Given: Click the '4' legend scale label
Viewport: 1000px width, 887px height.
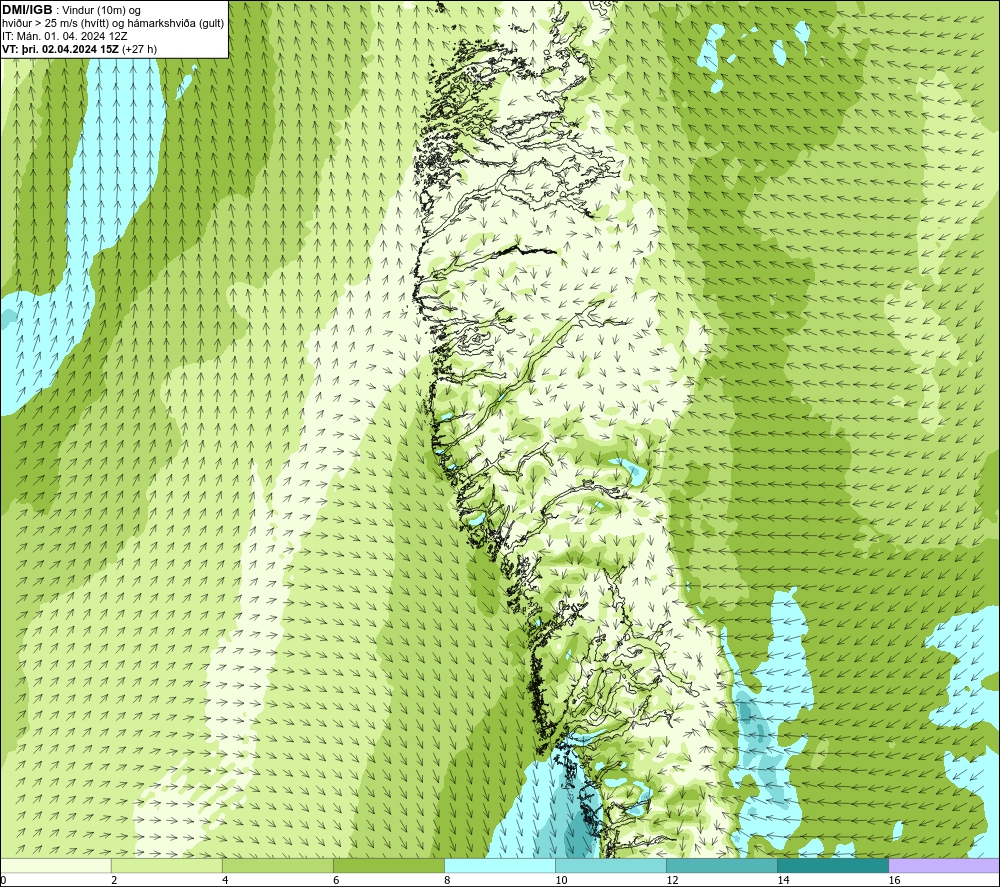Looking at the screenshot, I should pyautogui.click(x=225, y=881).
